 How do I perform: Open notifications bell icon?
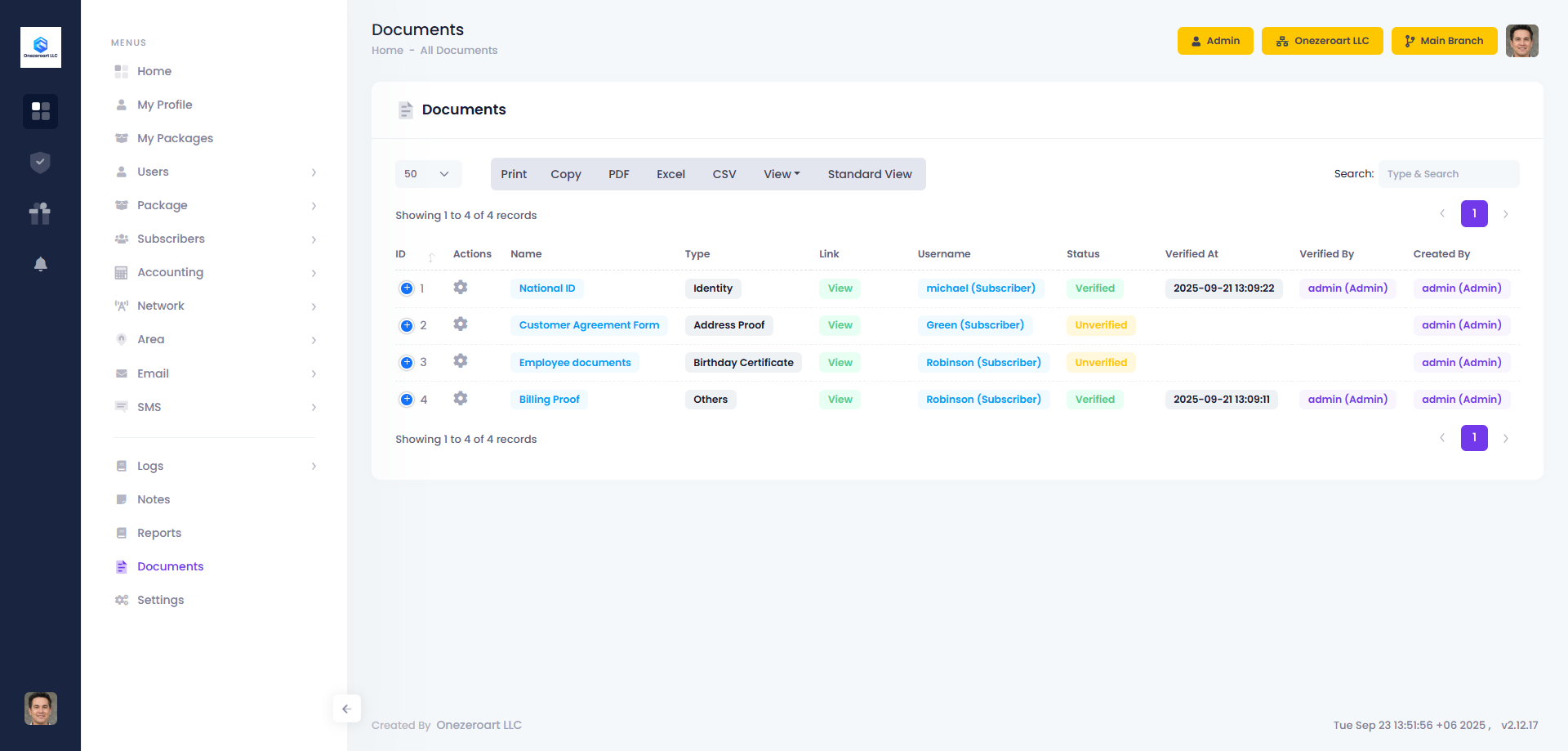(x=40, y=264)
